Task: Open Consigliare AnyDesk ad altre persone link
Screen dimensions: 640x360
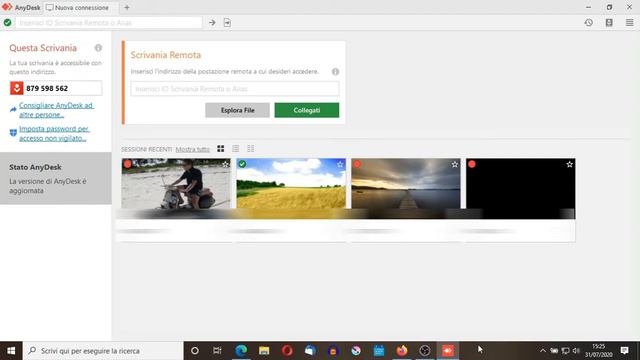Action: click(x=56, y=110)
